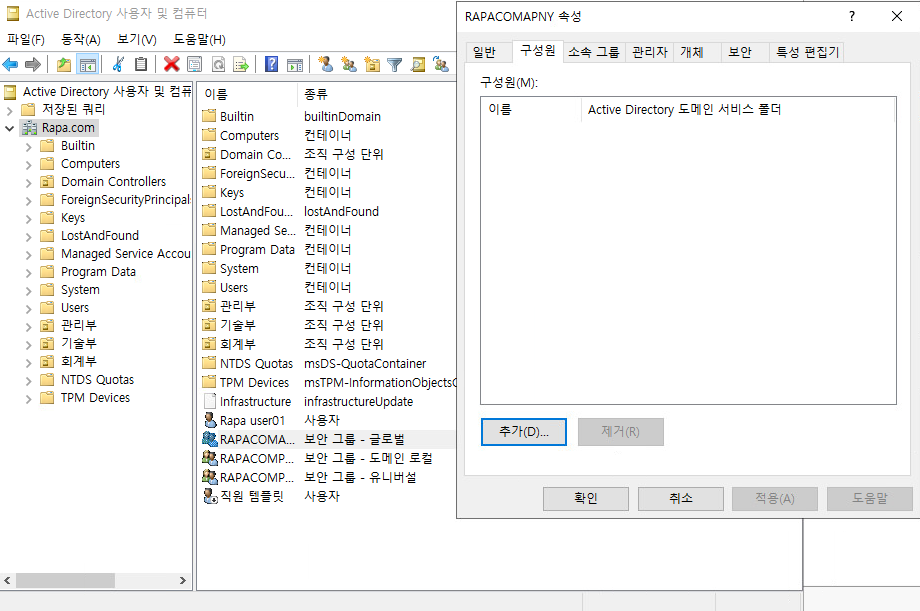Click the Back arrow toolbar icon

tap(11, 64)
